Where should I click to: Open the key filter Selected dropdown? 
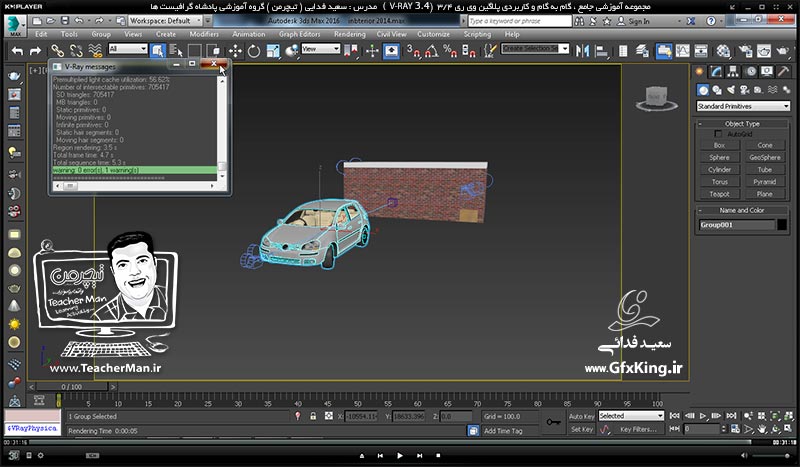(631, 416)
